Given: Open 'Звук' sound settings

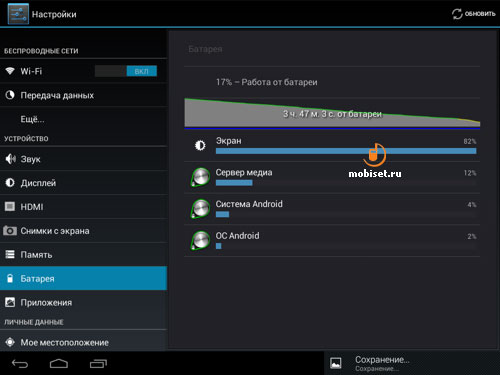Looking at the screenshot, I should [83, 159].
